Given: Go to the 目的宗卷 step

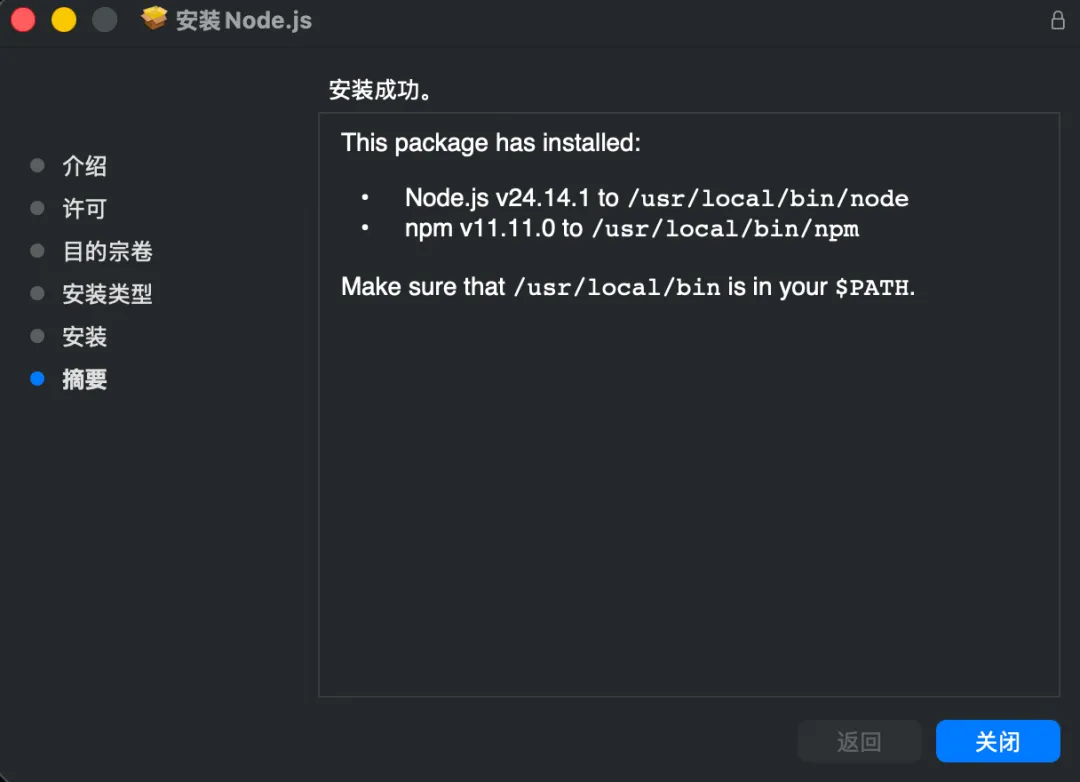Looking at the screenshot, I should [107, 251].
